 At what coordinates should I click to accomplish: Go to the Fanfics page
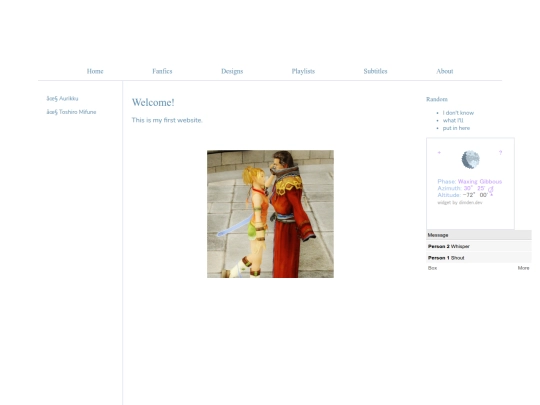coord(162,71)
